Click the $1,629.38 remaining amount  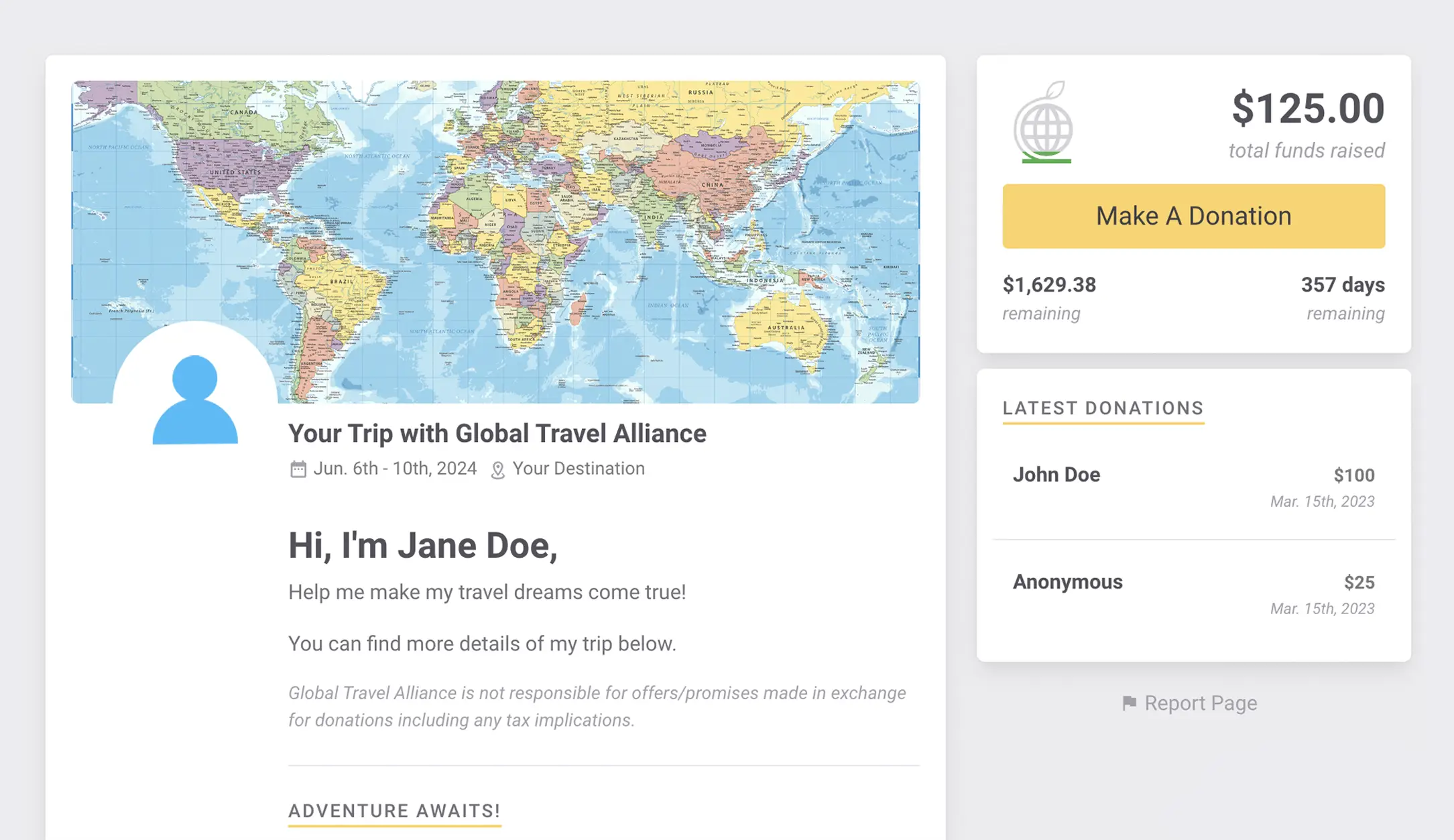coord(1049,285)
